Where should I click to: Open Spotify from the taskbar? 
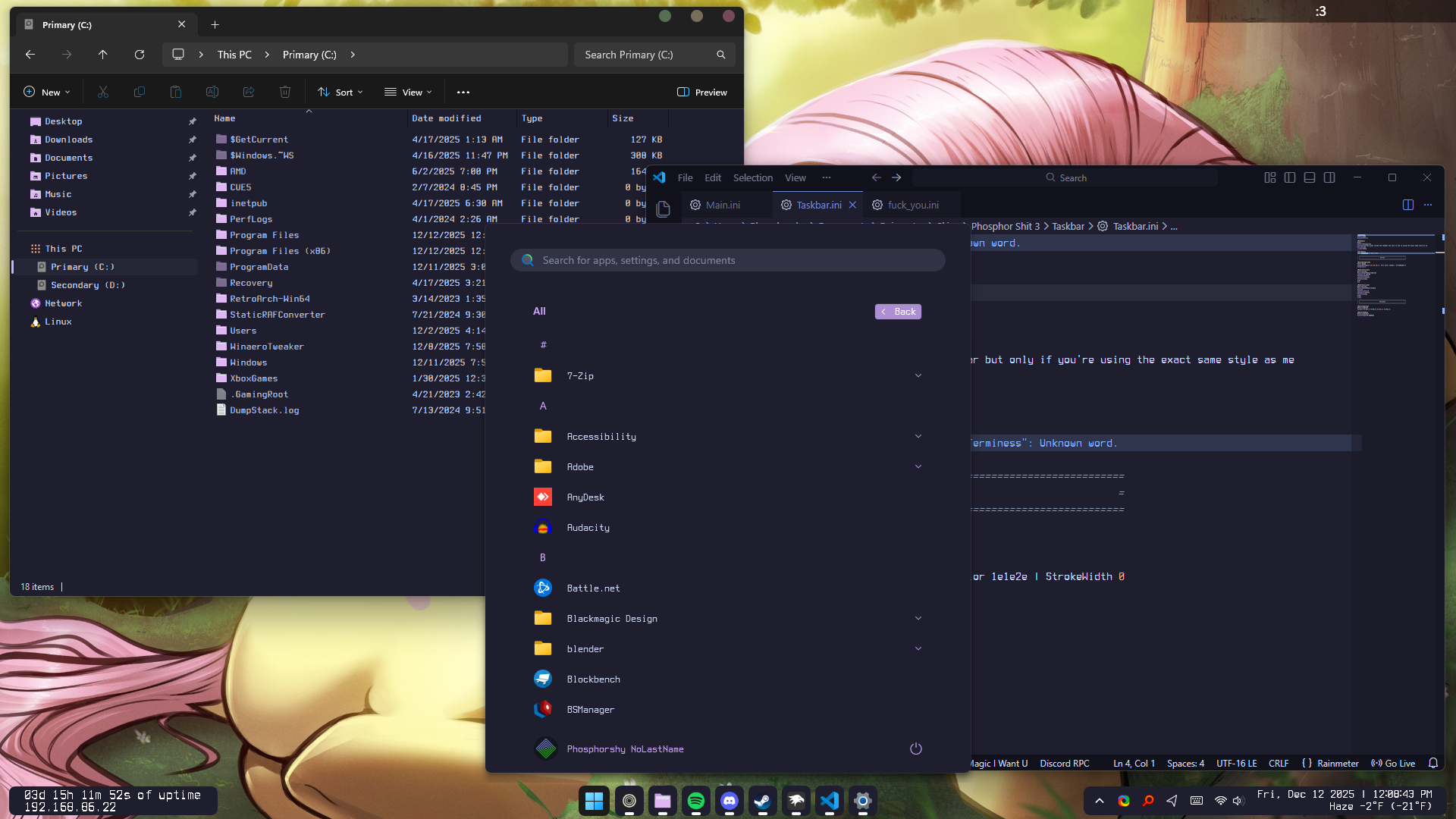point(695,801)
